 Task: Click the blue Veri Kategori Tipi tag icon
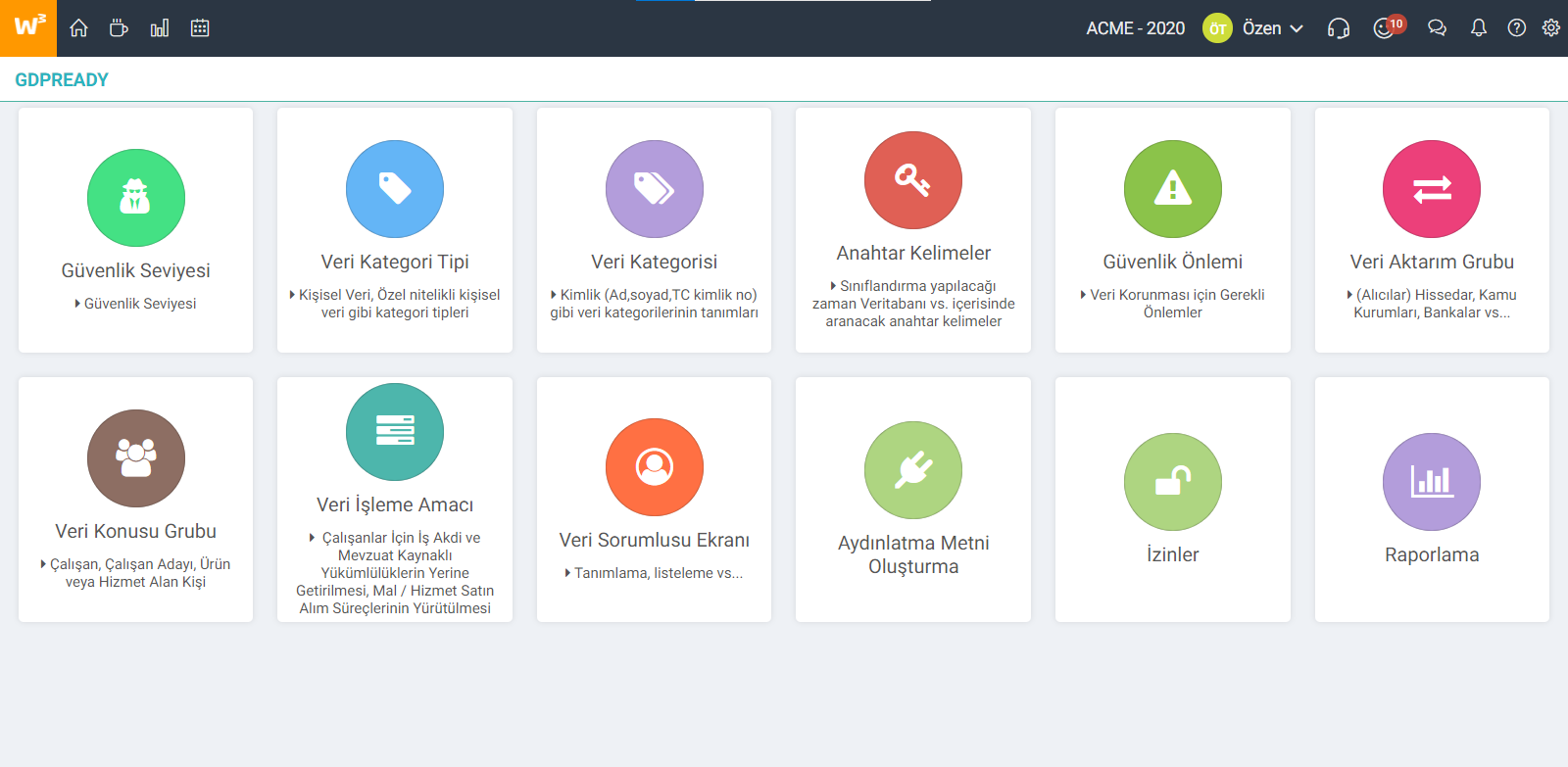point(395,189)
